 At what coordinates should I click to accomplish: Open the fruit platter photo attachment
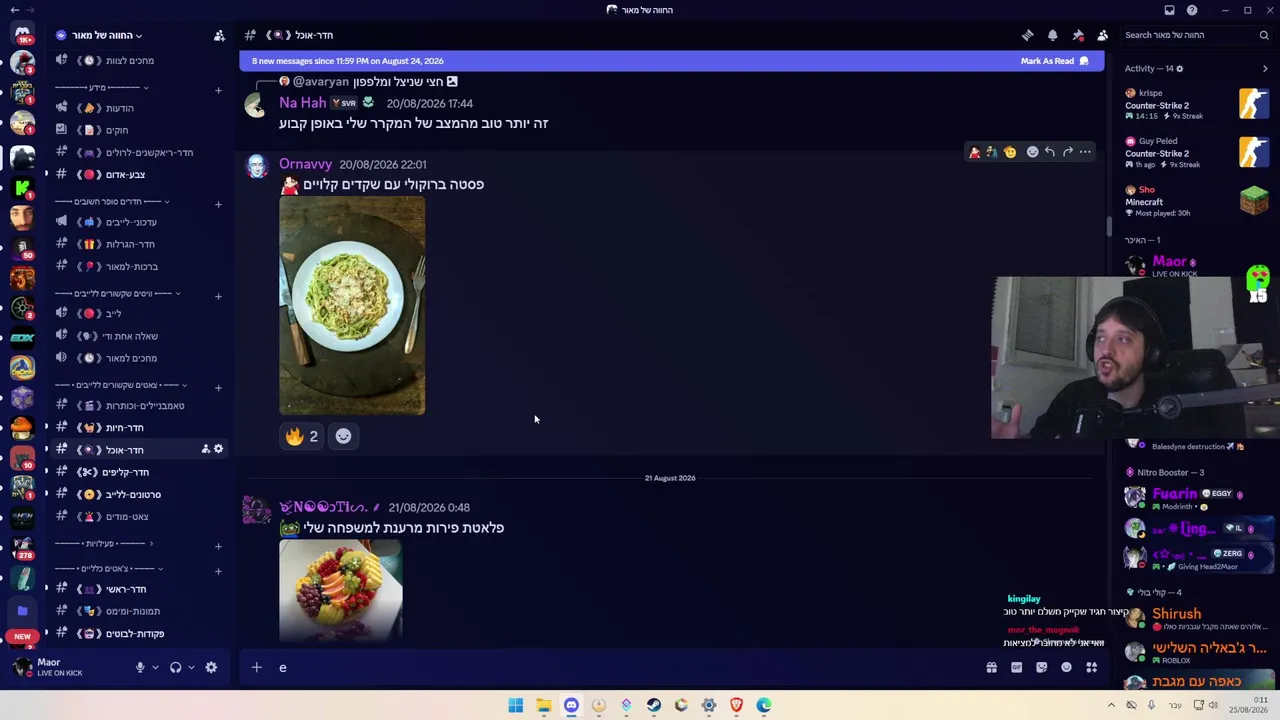(341, 590)
